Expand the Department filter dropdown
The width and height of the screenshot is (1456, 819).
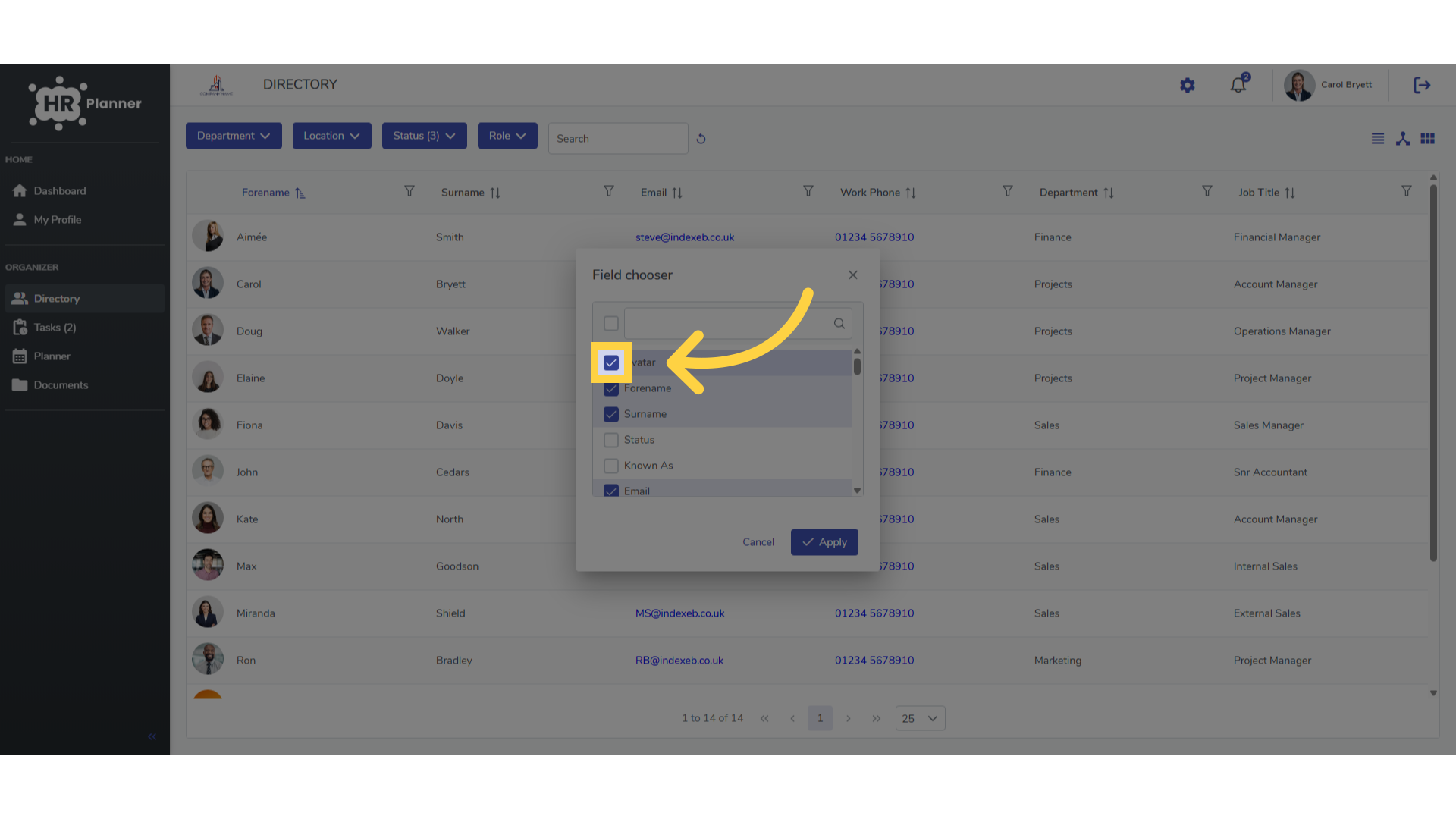click(x=234, y=136)
